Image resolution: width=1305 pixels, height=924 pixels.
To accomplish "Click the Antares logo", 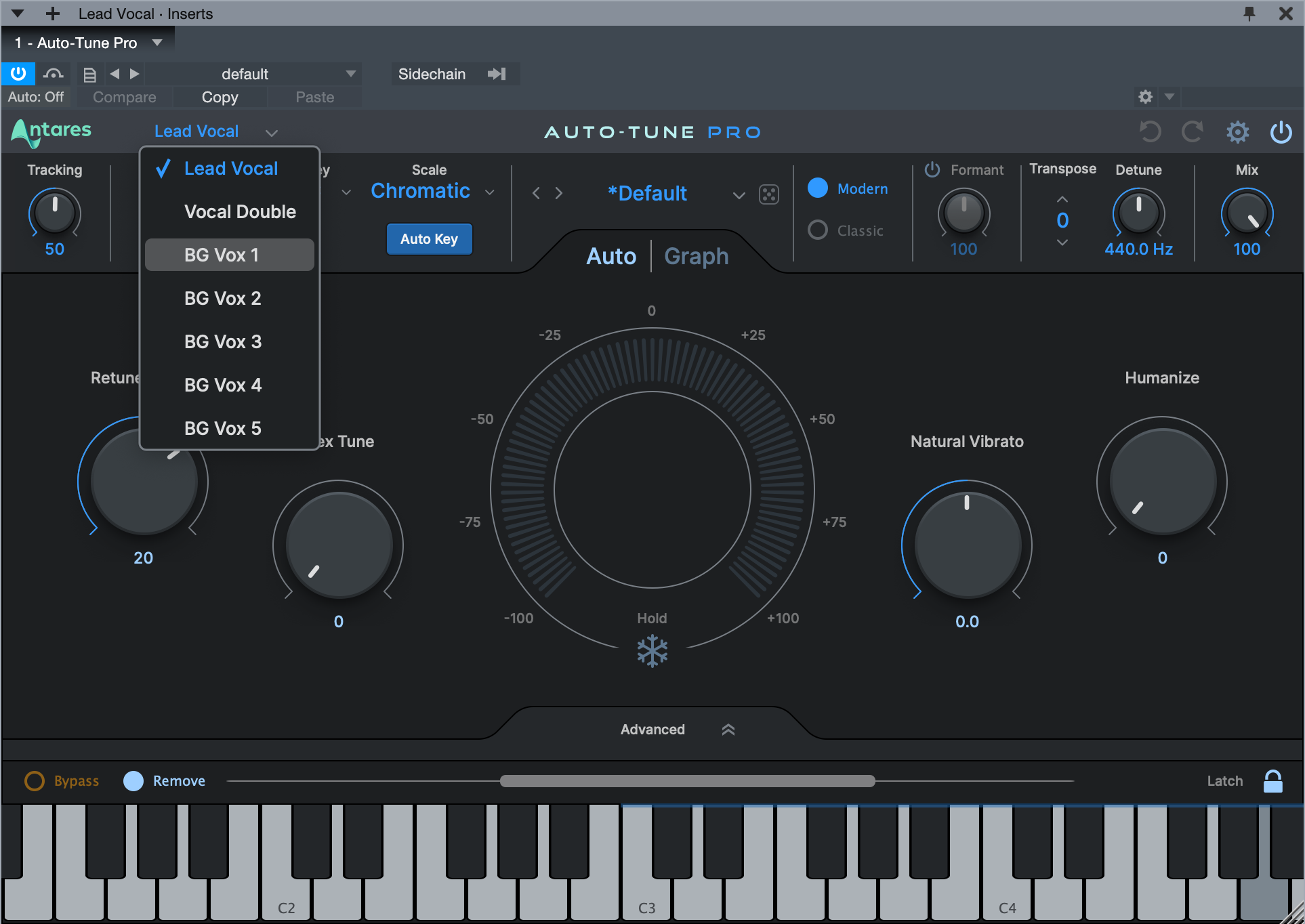I will click(x=50, y=131).
